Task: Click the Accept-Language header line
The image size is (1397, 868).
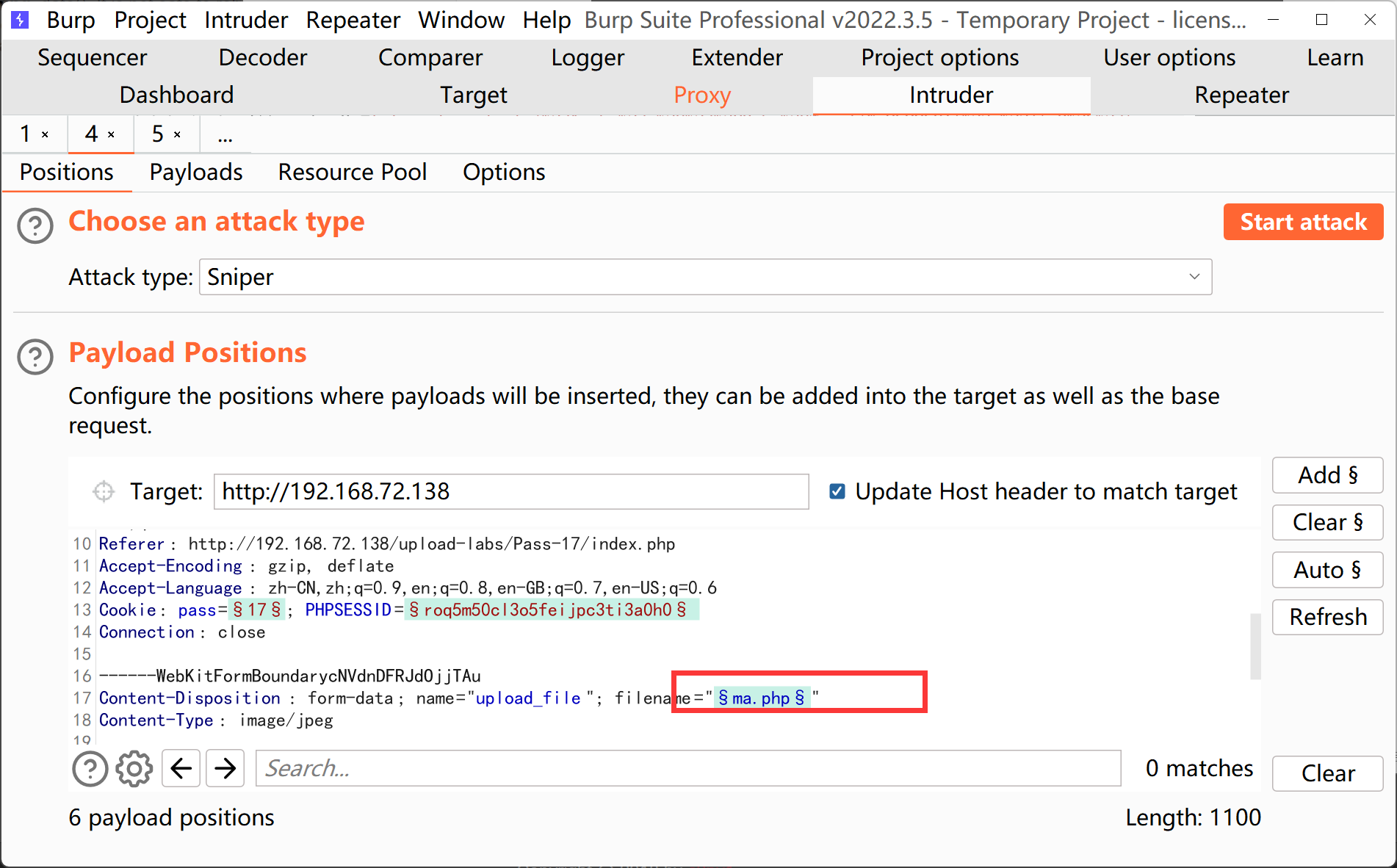Action: (x=408, y=588)
